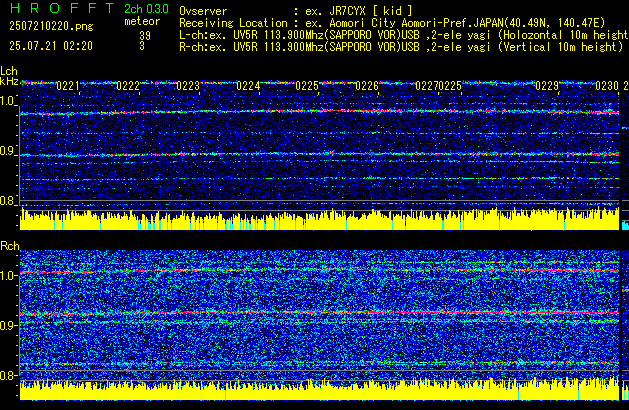
Task: Select the Rch channel label
Action: pos(10,246)
